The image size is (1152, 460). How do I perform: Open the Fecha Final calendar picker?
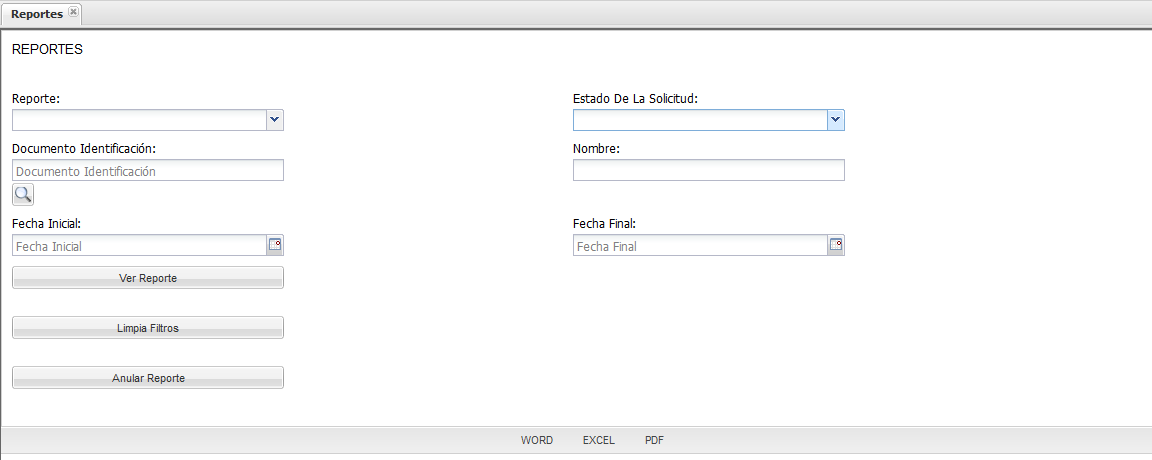836,245
